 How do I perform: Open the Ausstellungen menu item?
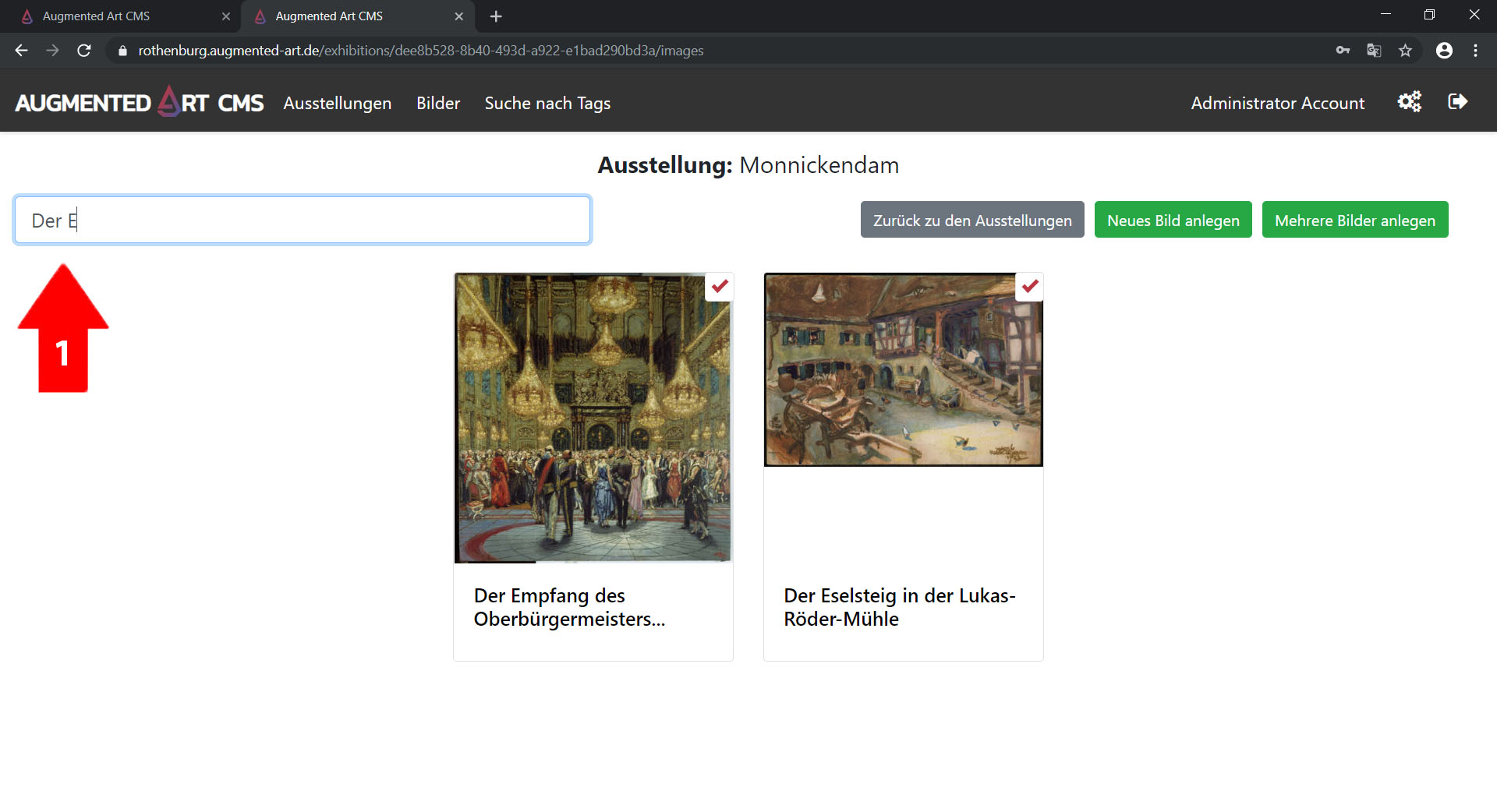(x=338, y=103)
